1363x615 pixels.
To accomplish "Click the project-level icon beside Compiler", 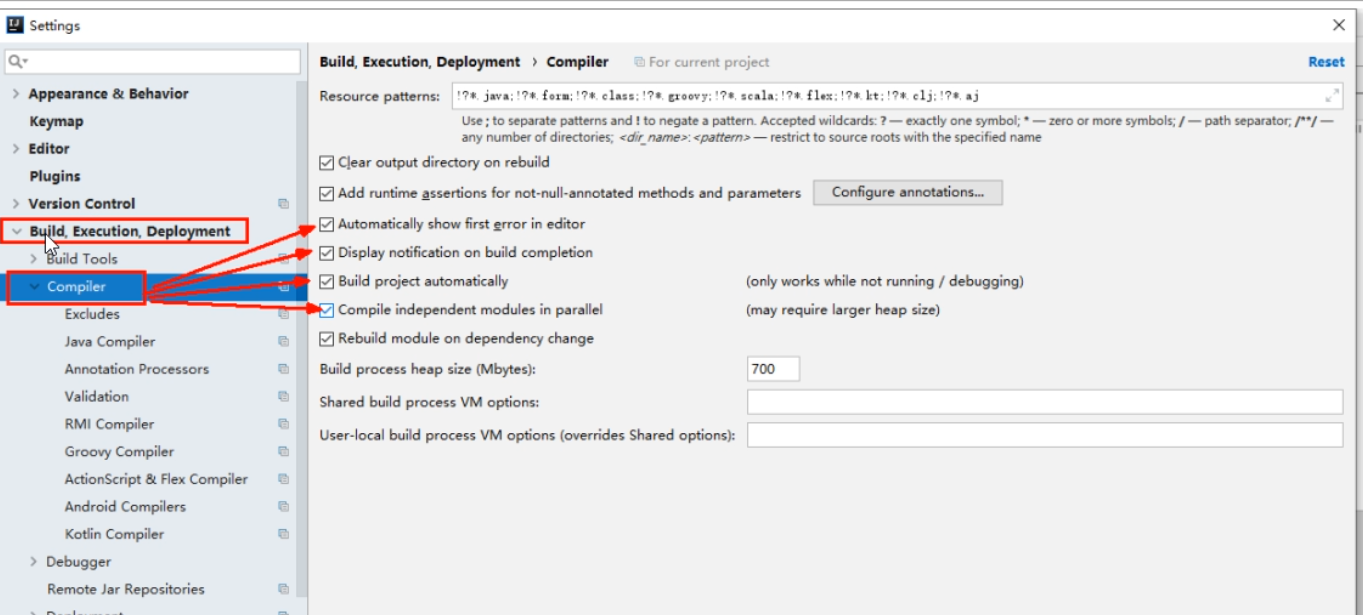I will pyautogui.click(x=284, y=287).
